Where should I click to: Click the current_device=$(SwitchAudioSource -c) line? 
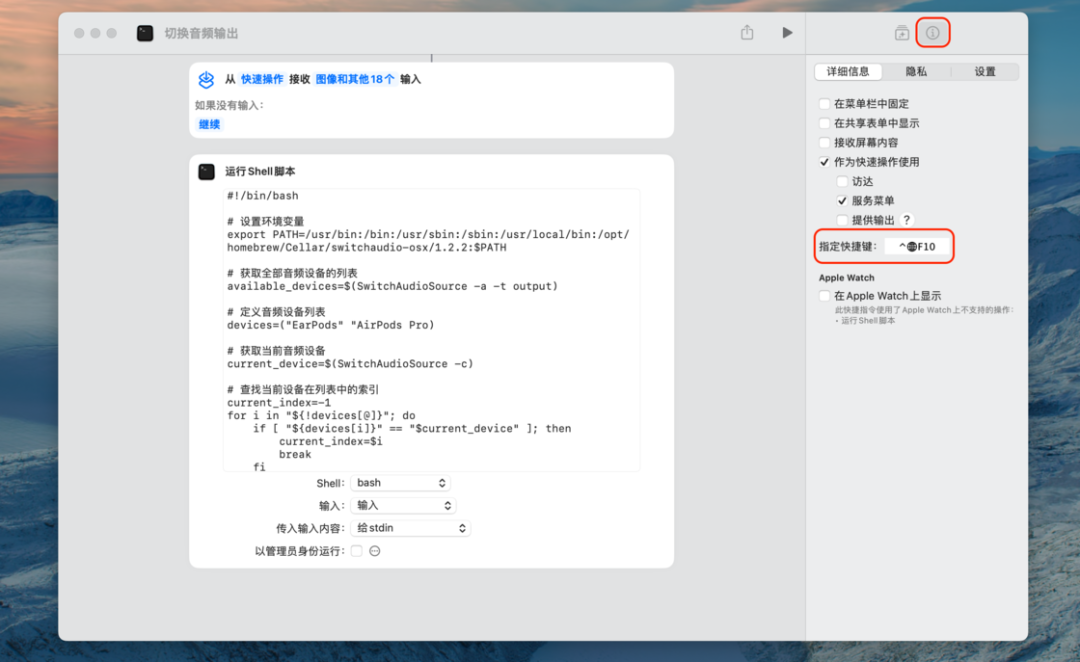pos(350,364)
